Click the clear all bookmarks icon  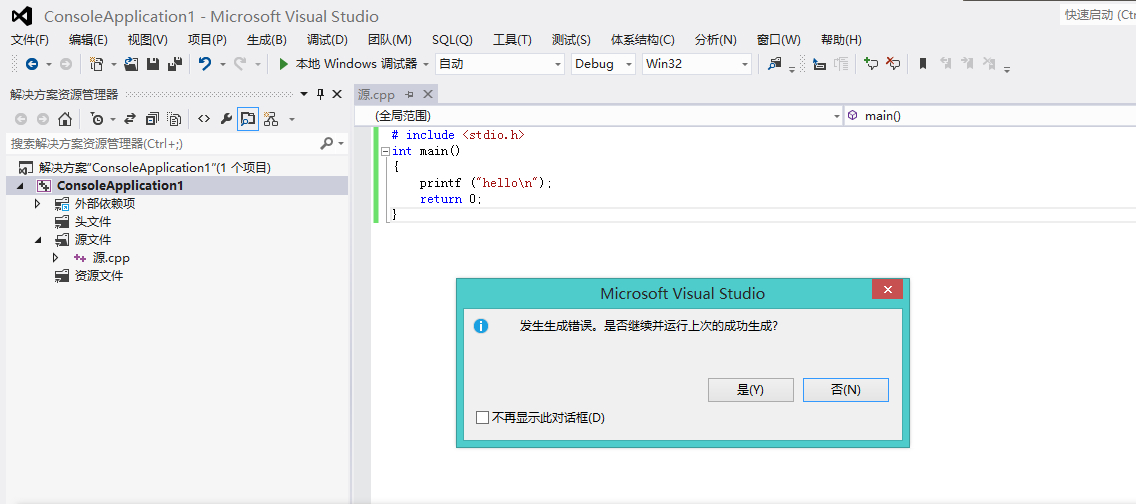989,64
